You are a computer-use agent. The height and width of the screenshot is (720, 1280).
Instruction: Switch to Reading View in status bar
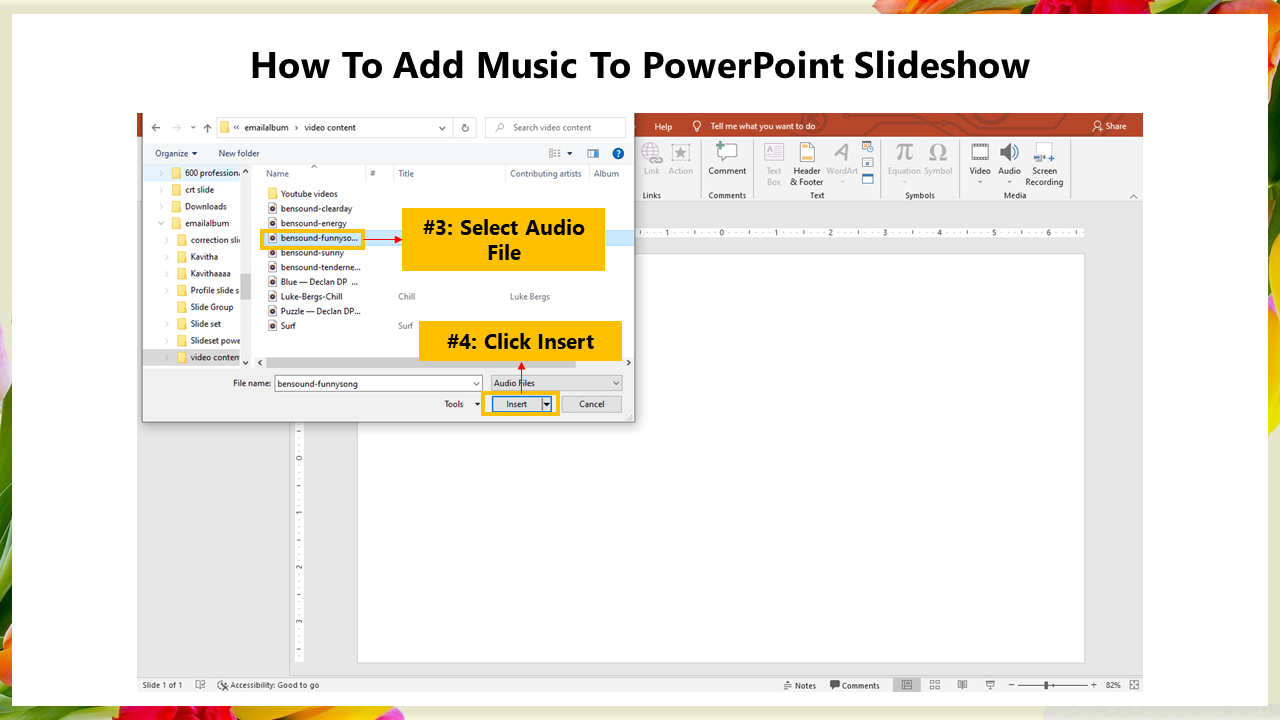962,685
